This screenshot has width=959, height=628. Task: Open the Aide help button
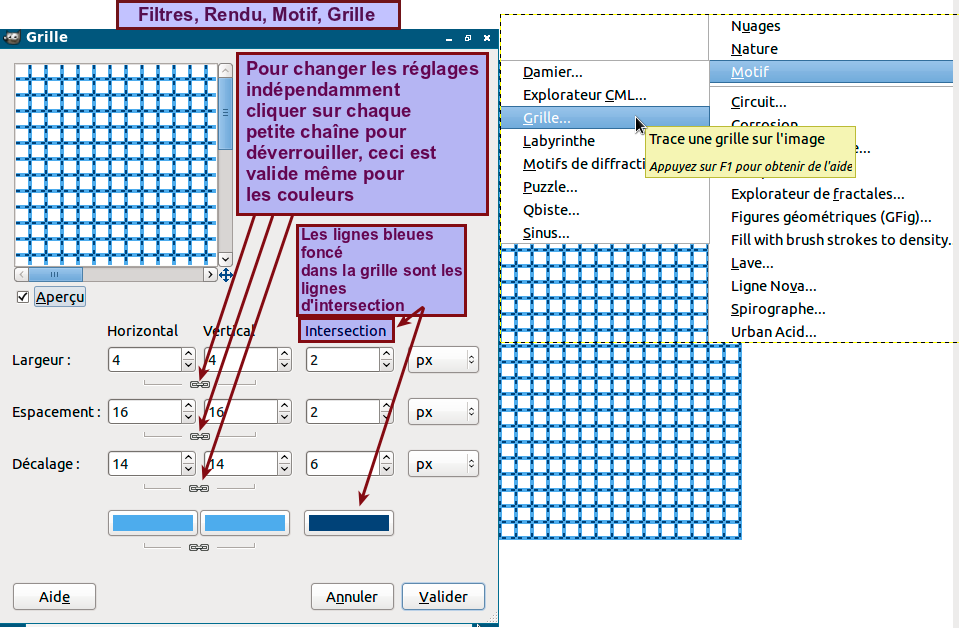54,597
